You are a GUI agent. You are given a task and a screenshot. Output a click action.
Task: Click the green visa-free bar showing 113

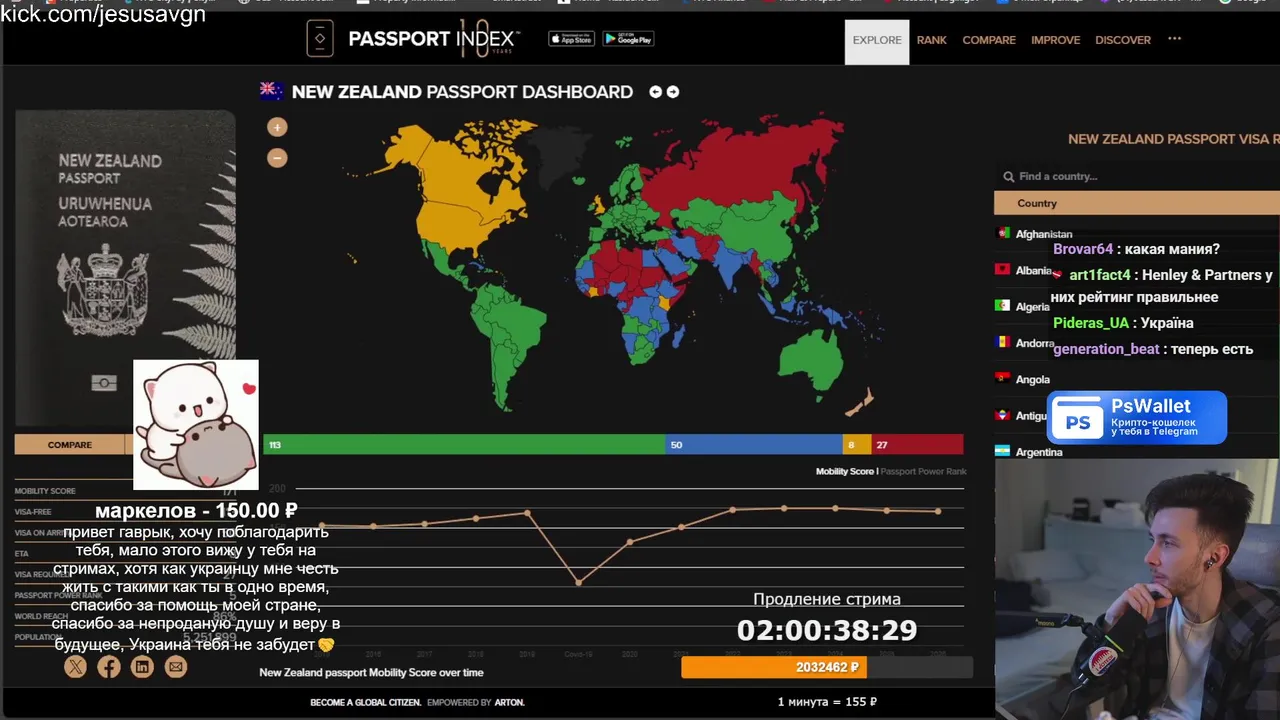pos(464,445)
